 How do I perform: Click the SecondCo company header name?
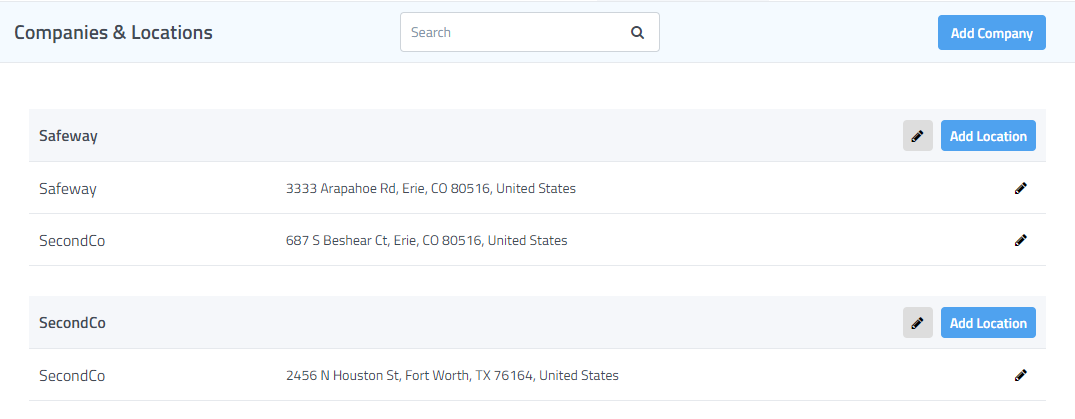coord(72,323)
